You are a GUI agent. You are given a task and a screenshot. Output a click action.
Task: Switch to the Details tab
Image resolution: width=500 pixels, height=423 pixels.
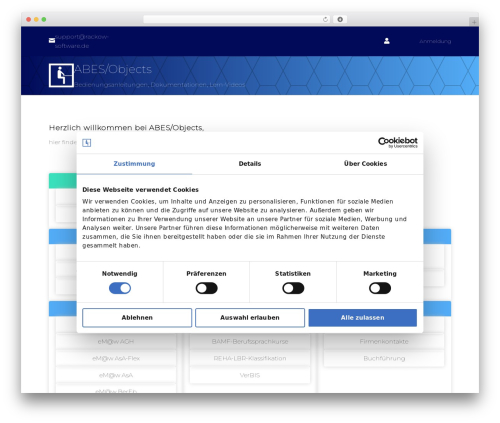click(250, 164)
